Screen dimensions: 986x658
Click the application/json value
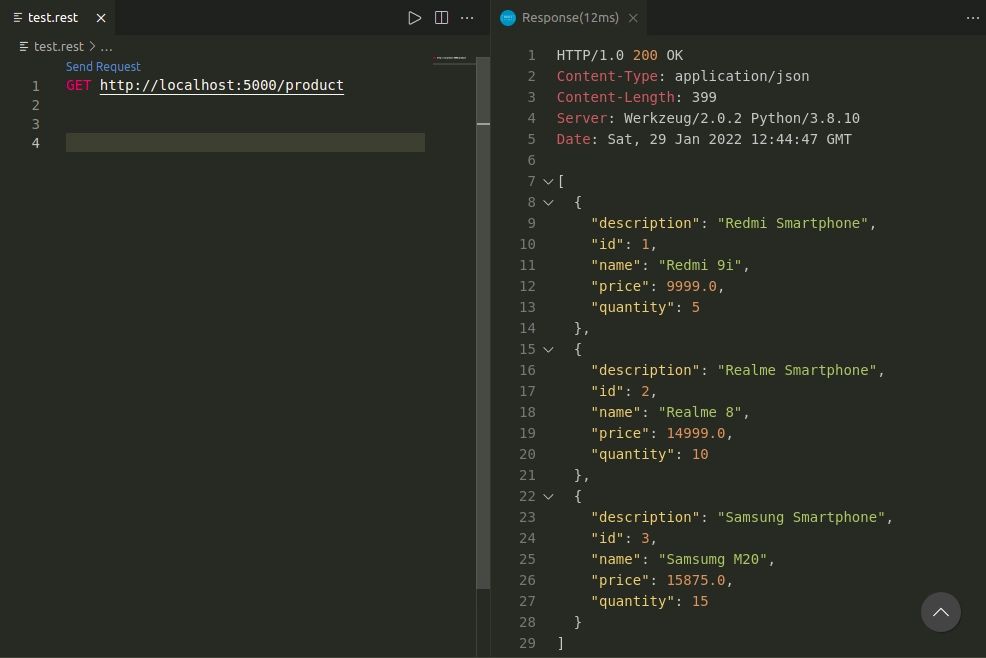tap(742, 76)
